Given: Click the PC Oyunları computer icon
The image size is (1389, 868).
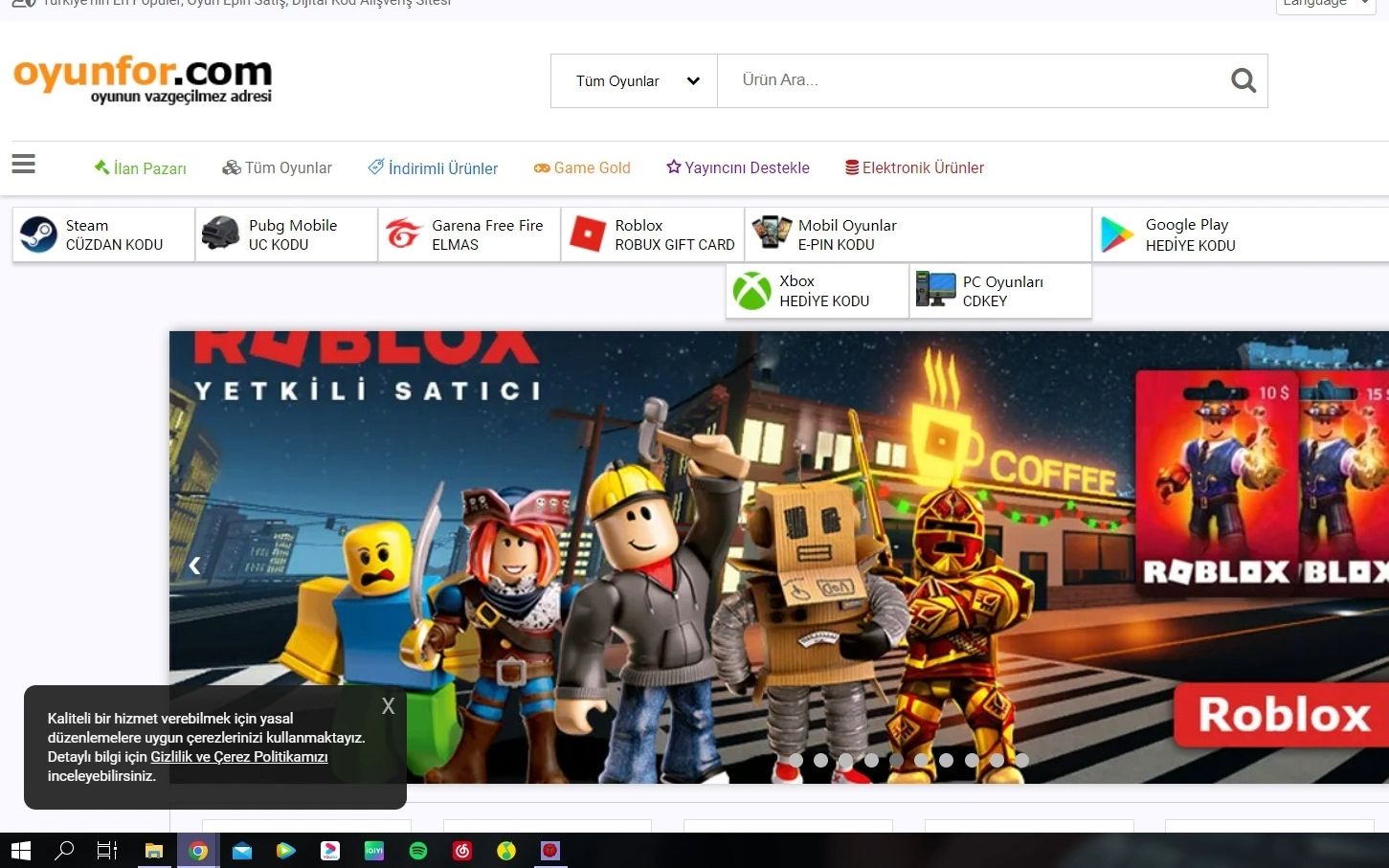Looking at the screenshot, I should point(935,289).
